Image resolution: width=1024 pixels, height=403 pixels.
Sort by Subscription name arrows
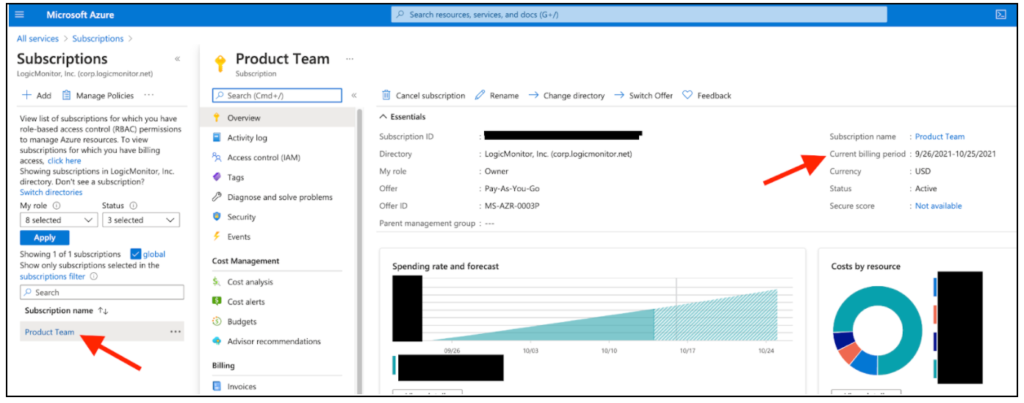point(103,311)
